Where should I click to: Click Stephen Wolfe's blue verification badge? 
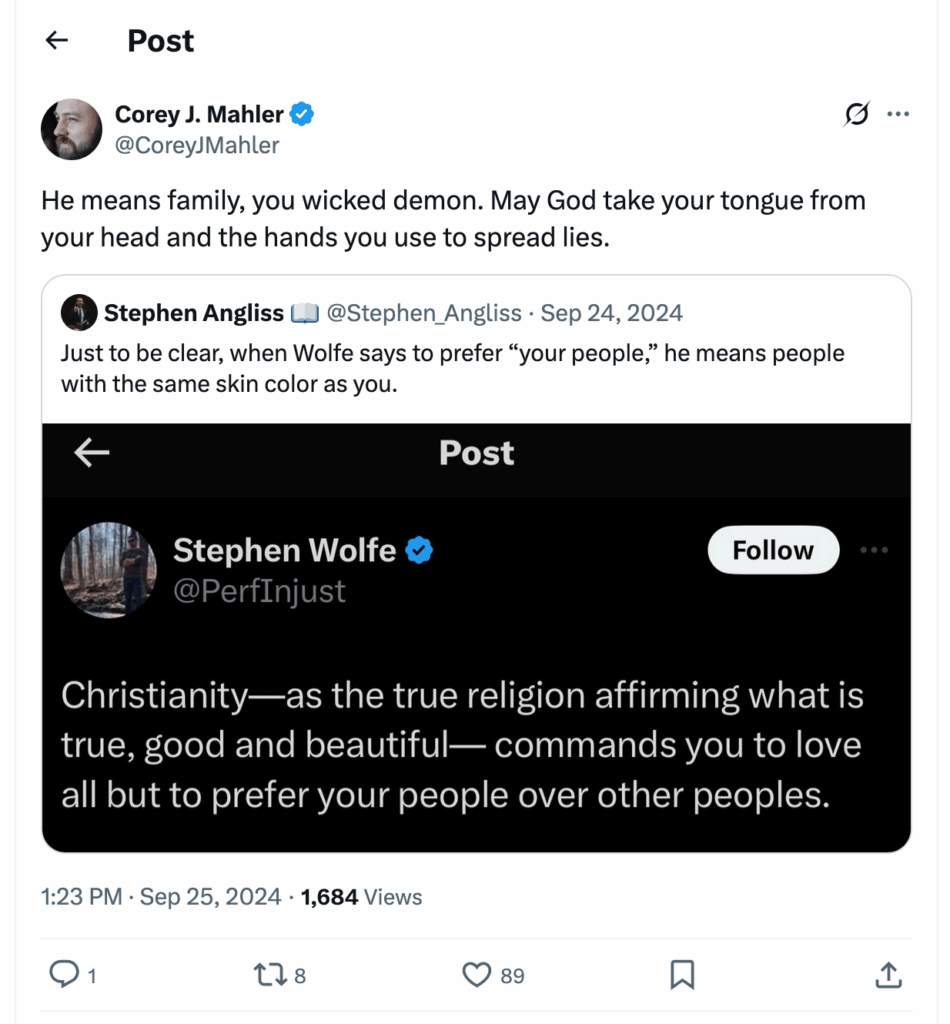[x=419, y=550]
